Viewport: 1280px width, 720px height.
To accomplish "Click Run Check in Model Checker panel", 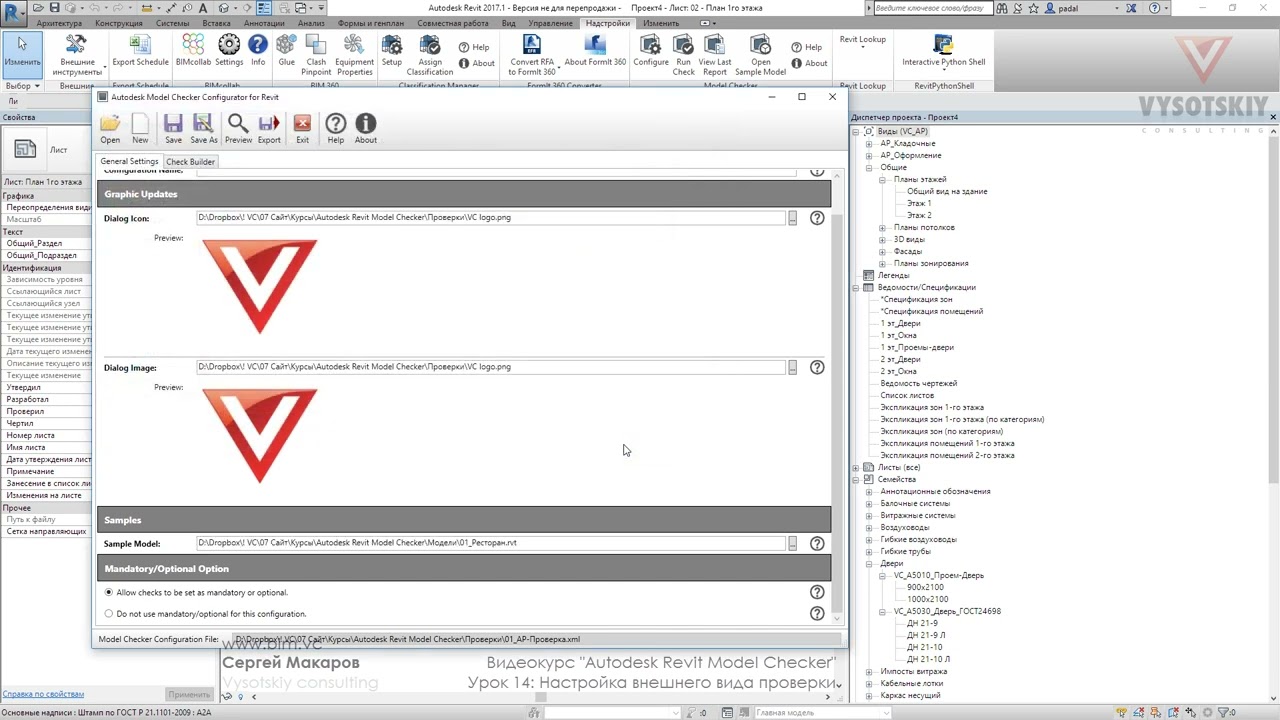I will tap(684, 55).
